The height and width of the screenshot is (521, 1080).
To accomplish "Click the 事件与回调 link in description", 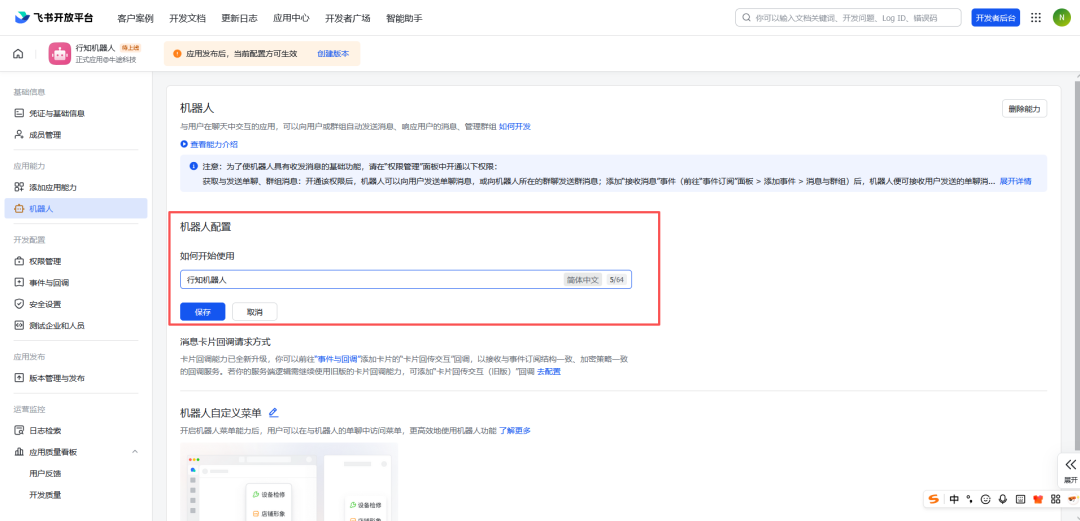I will pos(338,359).
